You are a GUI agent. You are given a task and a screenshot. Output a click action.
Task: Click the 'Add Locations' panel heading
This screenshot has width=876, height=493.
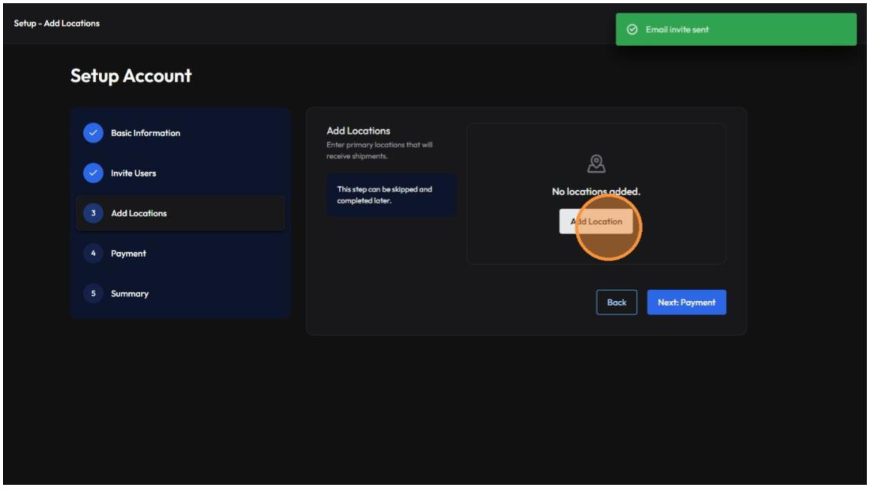point(361,132)
